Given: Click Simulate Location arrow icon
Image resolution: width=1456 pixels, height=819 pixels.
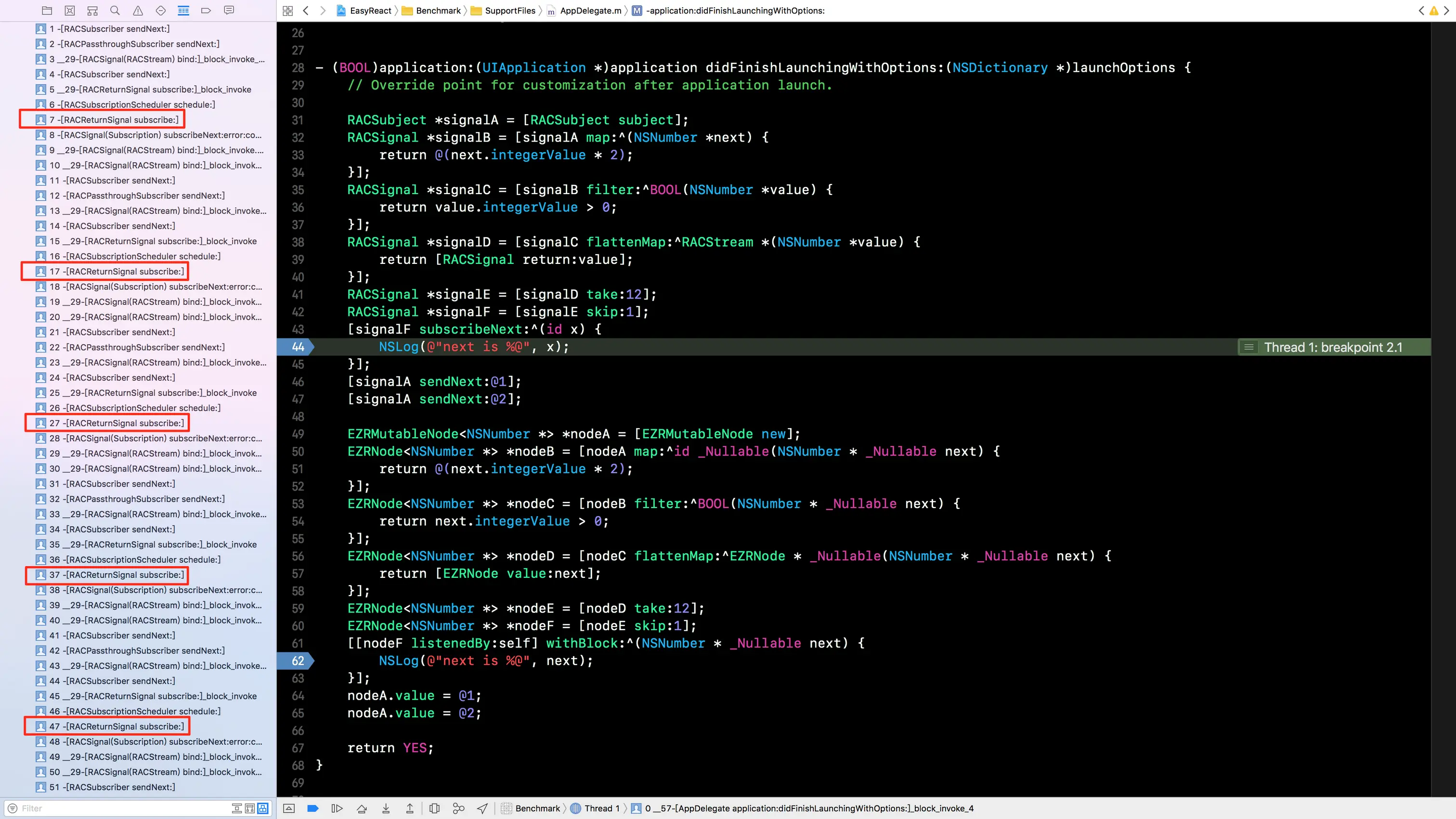Looking at the screenshot, I should [x=482, y=808].
